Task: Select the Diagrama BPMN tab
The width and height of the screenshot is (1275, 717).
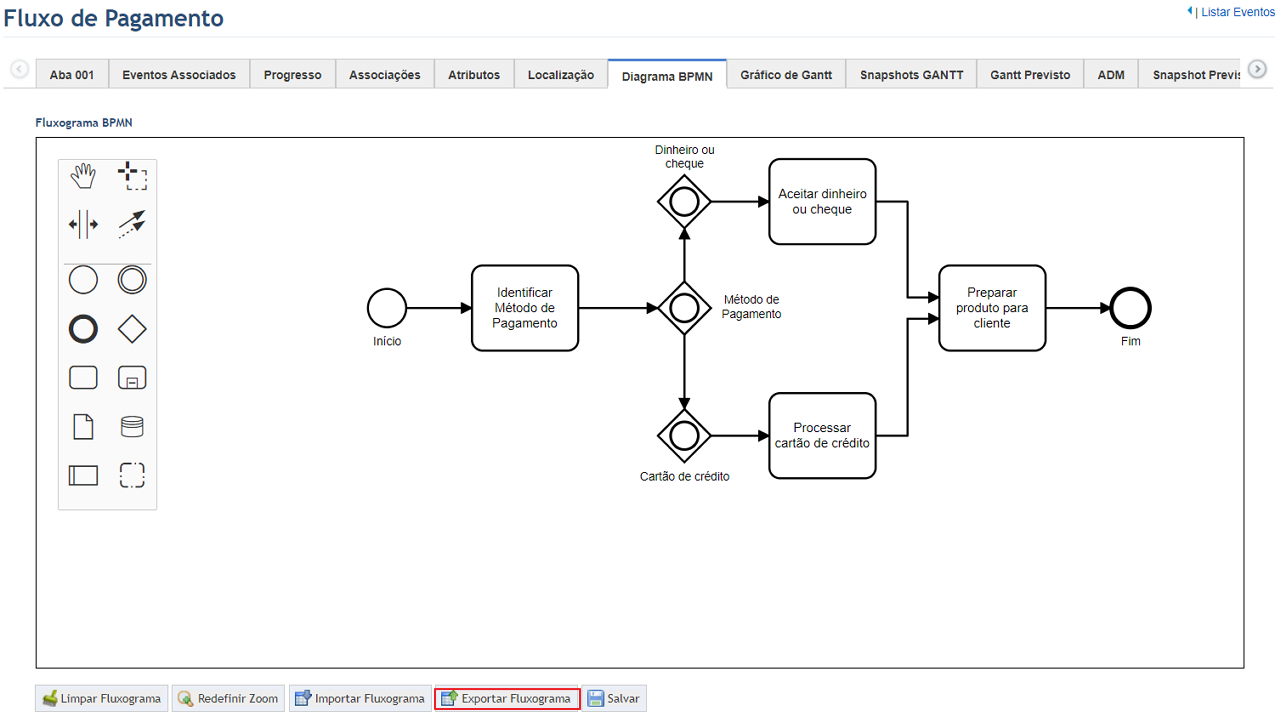Action: pyautogui.click(x=667, y=75)
